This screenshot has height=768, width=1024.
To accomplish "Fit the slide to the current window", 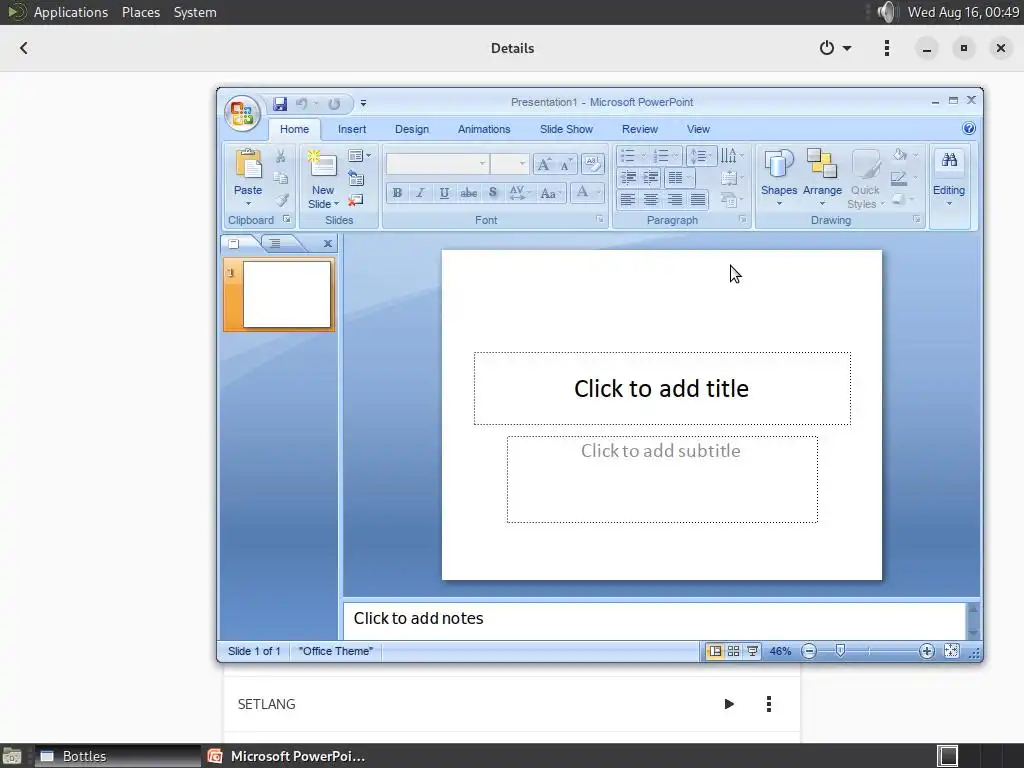I will coord(952,651).
